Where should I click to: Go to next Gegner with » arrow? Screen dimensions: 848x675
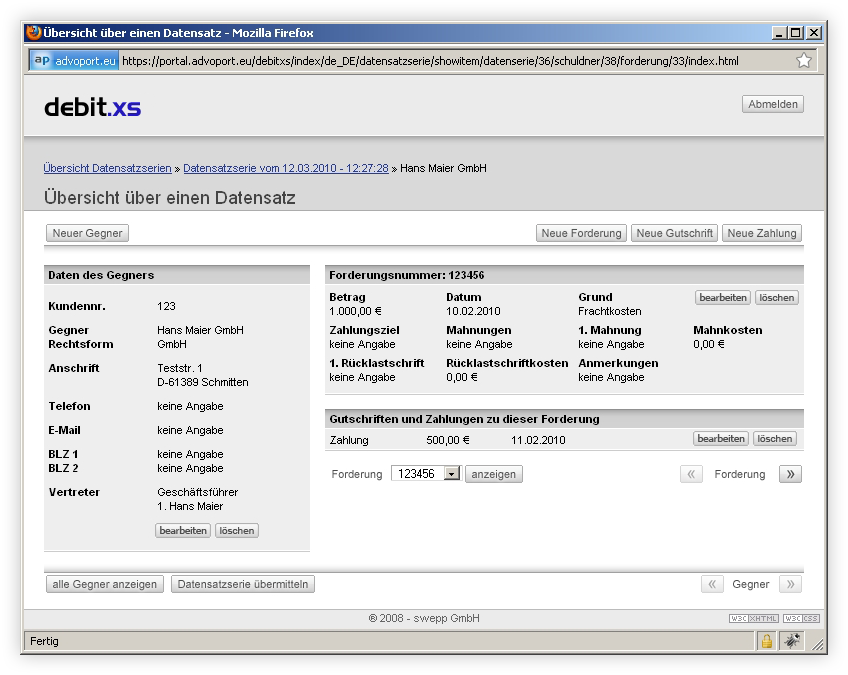[790, 584]
